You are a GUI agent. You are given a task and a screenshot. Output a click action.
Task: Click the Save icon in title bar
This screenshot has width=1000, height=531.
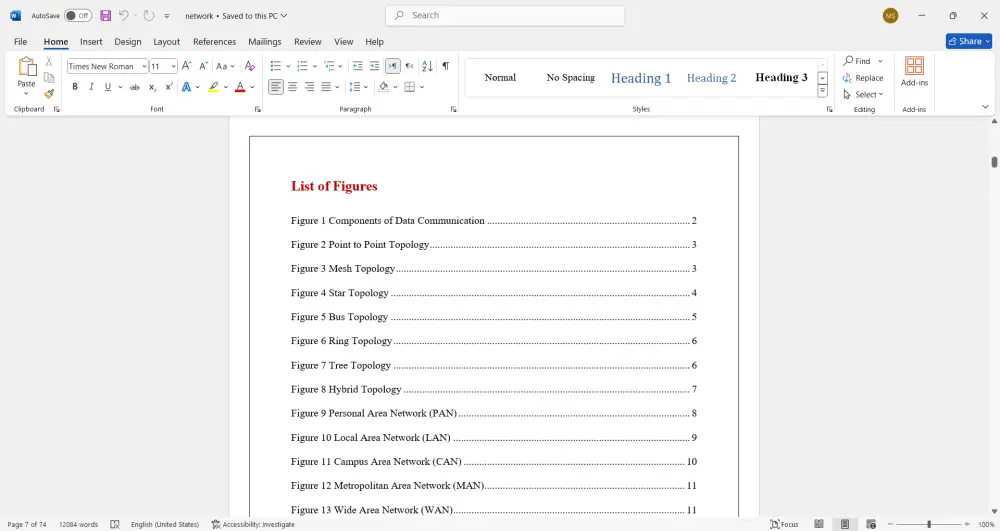point(106,15)
